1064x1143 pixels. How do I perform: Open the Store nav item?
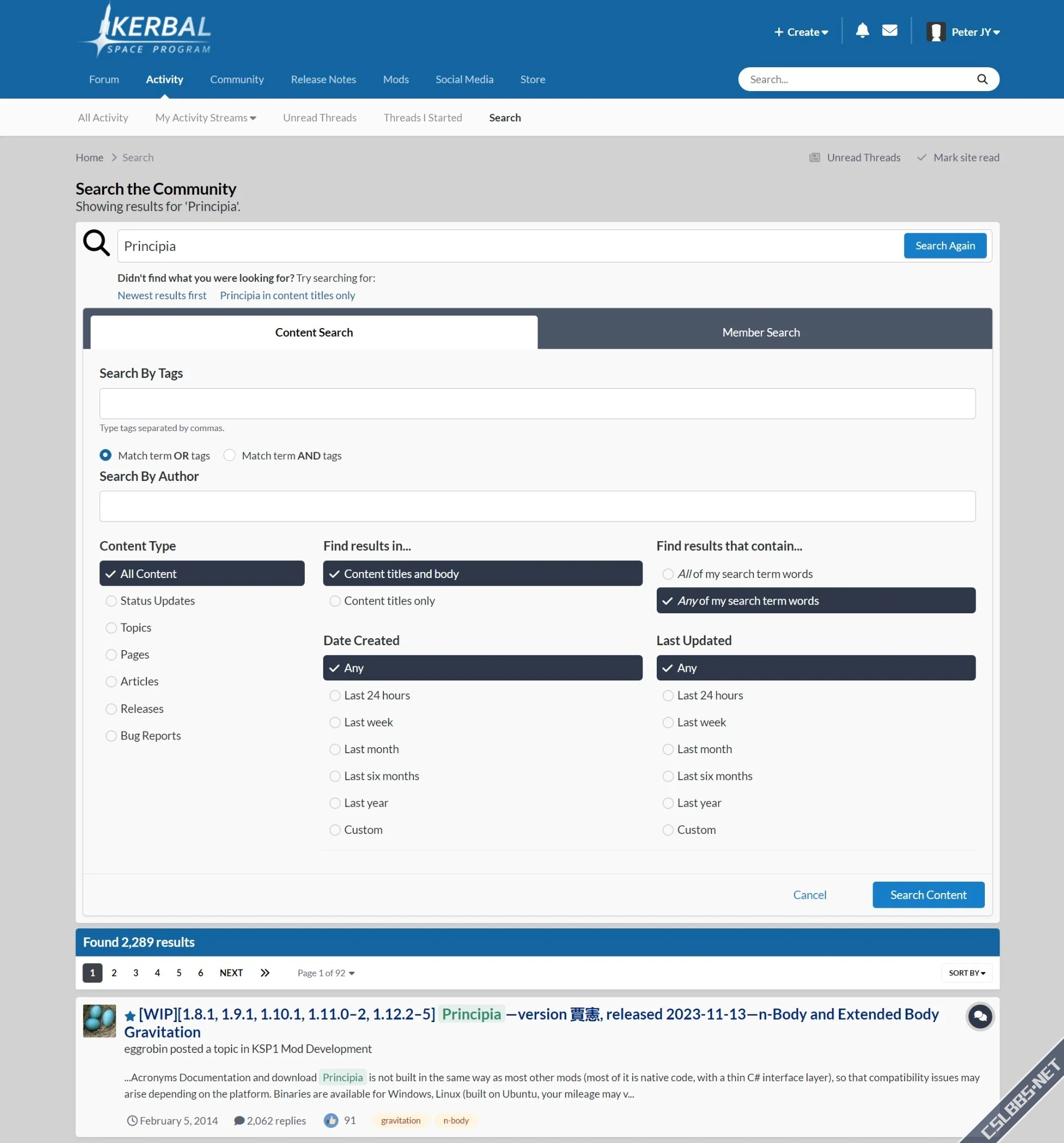(x=533, y=79)
